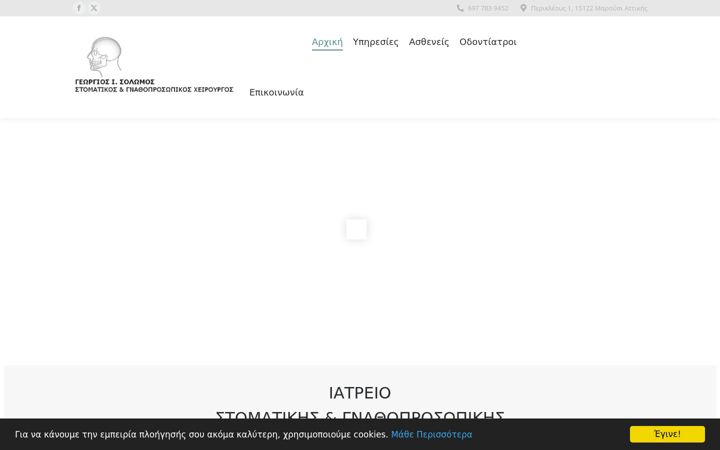Image resolution: width=720 pixels, height=450 pixels.
Task: Open Υπηρεσίες menu item
Action: (x=376, y=42)
